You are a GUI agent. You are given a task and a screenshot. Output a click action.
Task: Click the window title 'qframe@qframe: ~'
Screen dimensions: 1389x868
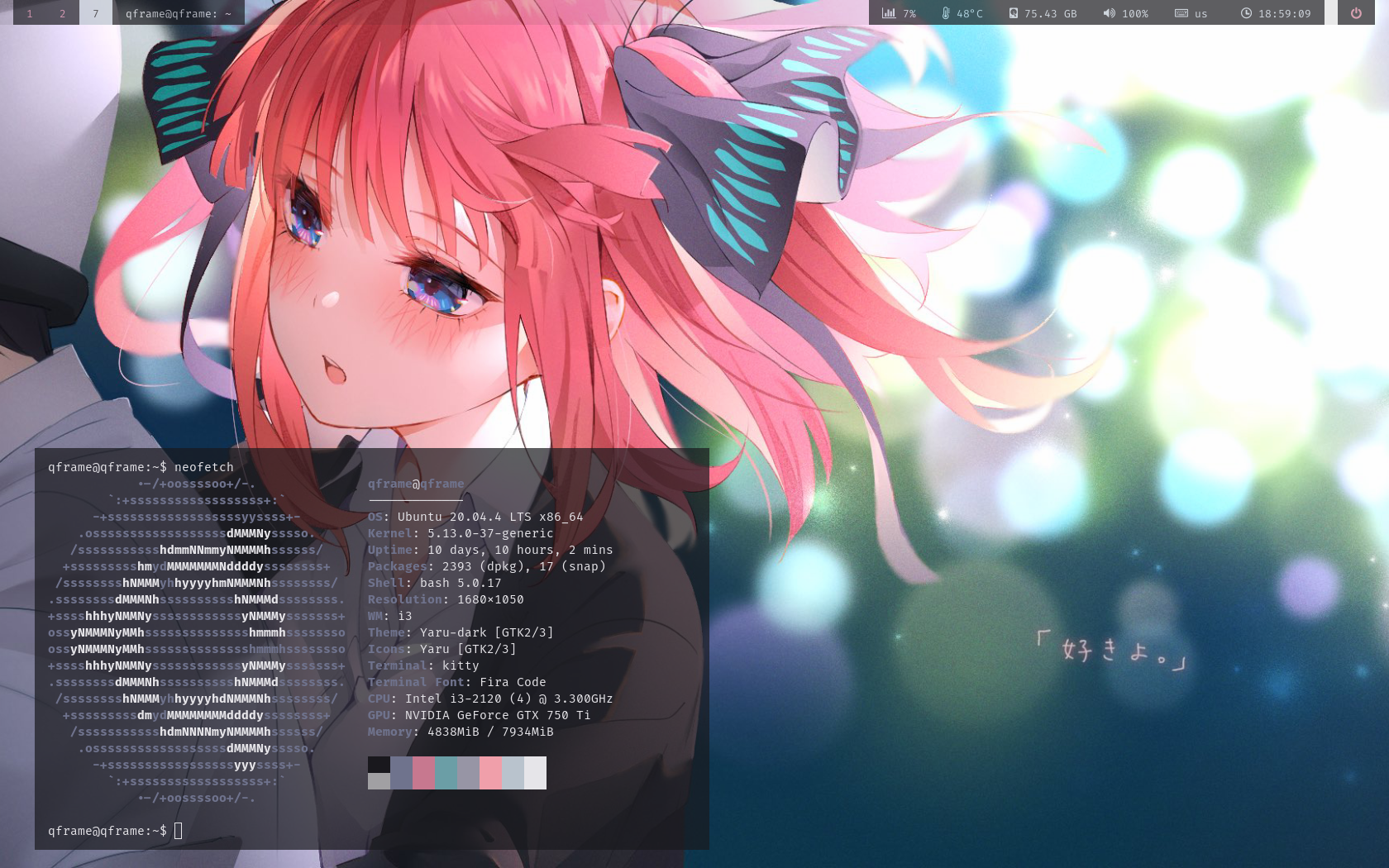click(x=179, y=13)
